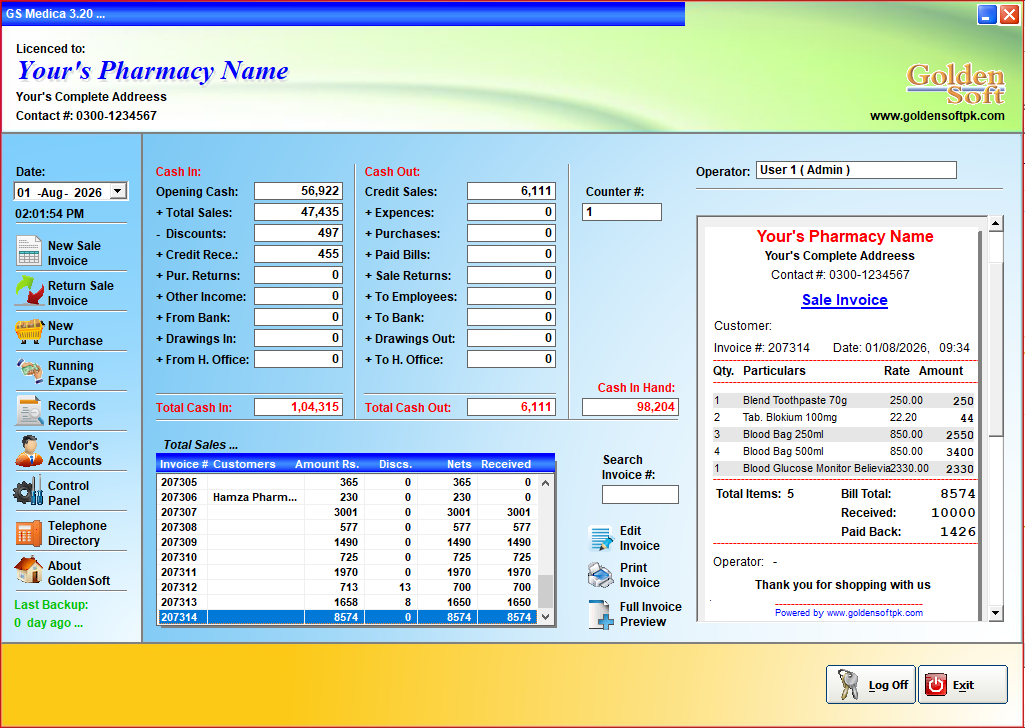
Task: Click the Opening Cash value field
Action: 298,191
